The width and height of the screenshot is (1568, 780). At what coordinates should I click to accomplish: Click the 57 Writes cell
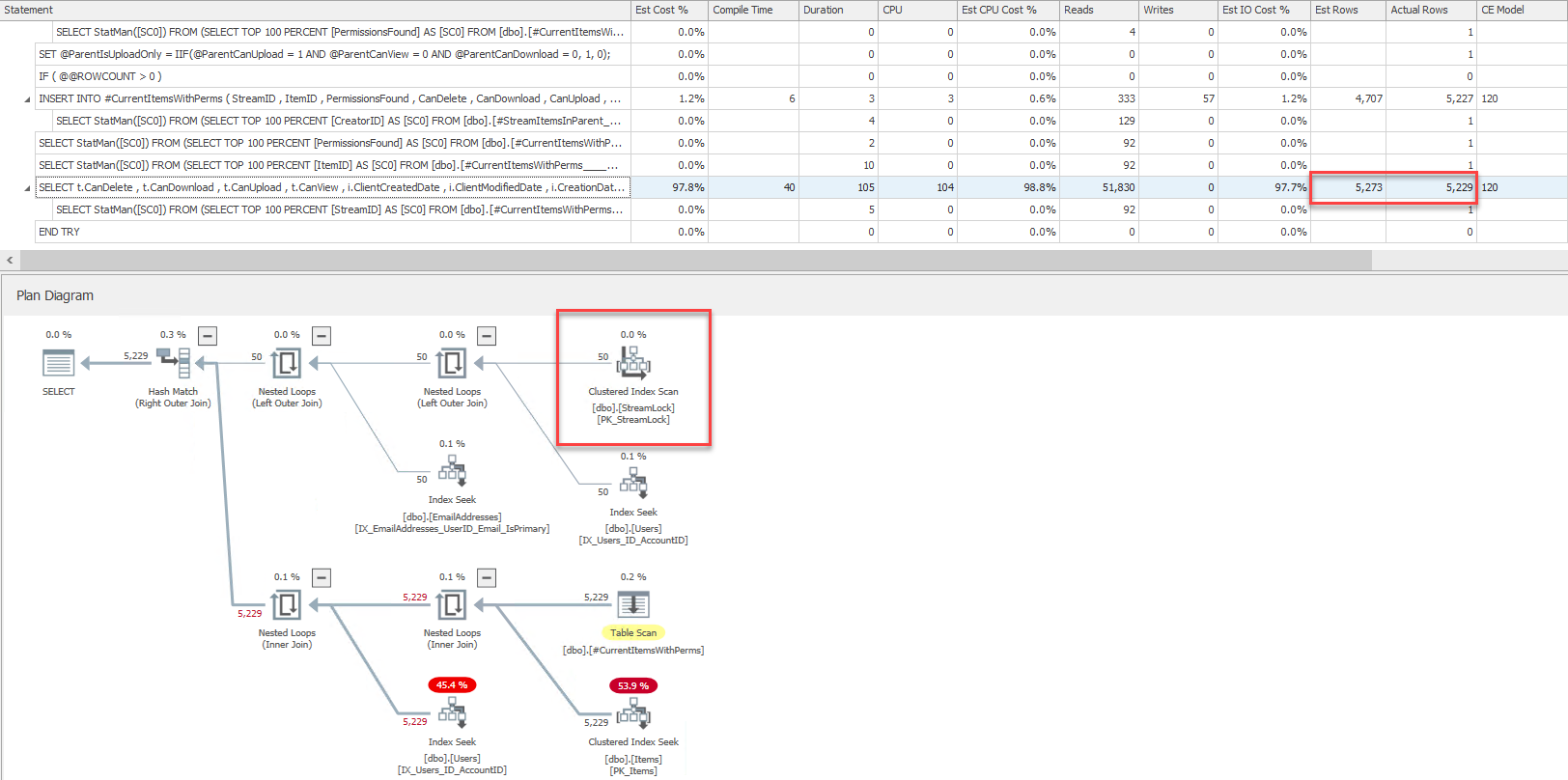point(1178,98)
